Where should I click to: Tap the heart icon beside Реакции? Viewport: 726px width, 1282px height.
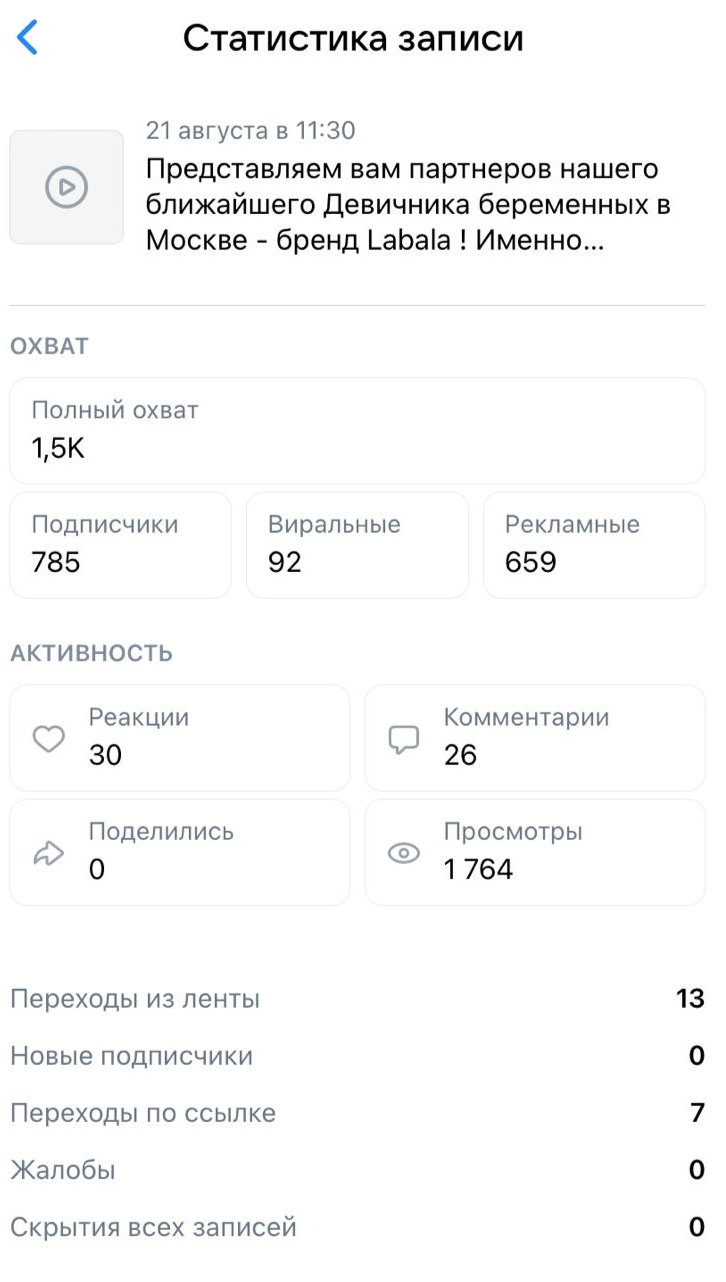click(49, 739)
